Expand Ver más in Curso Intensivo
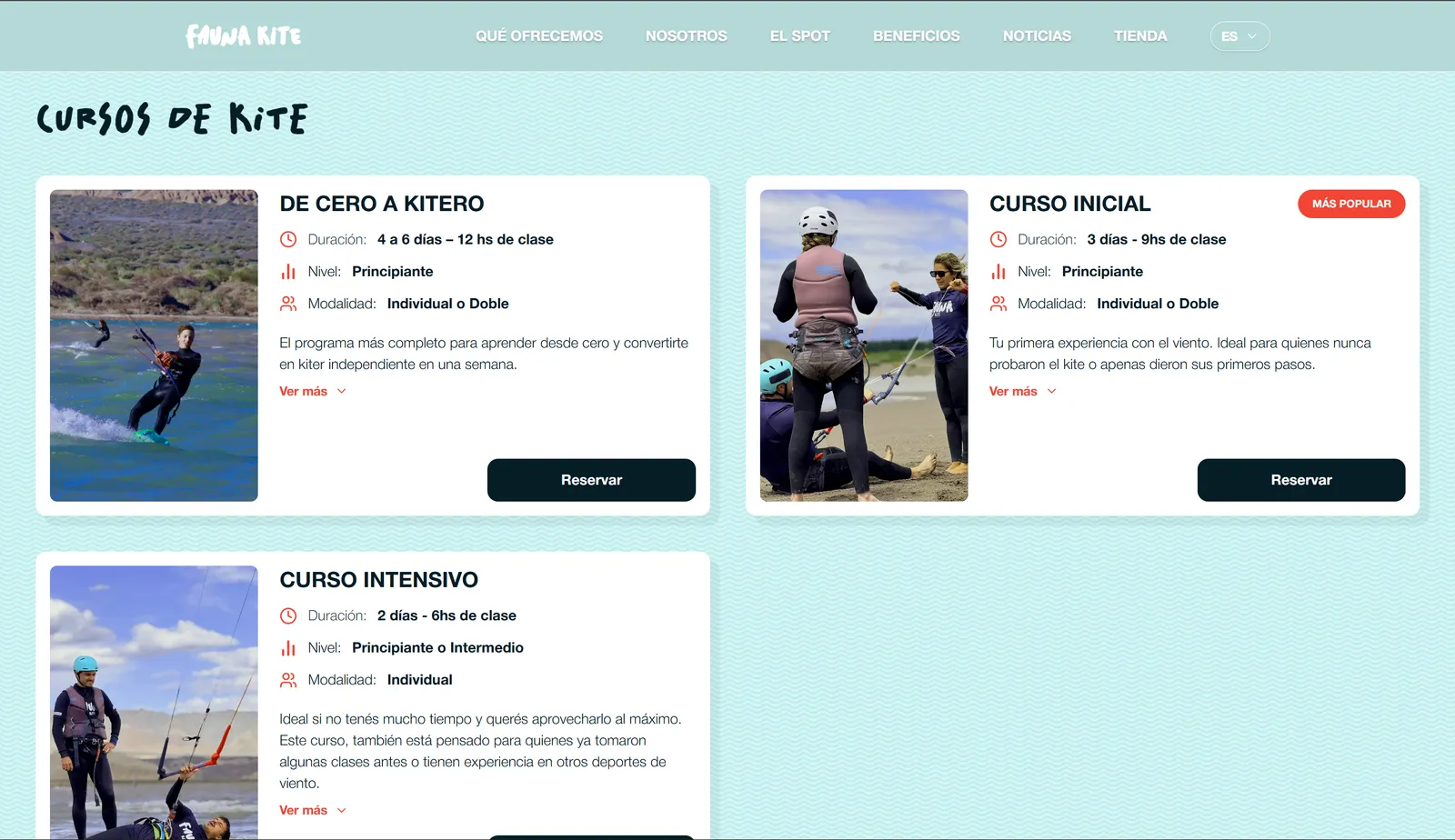1455x840 pixels. pyautogui.click(x=313, y=810)
